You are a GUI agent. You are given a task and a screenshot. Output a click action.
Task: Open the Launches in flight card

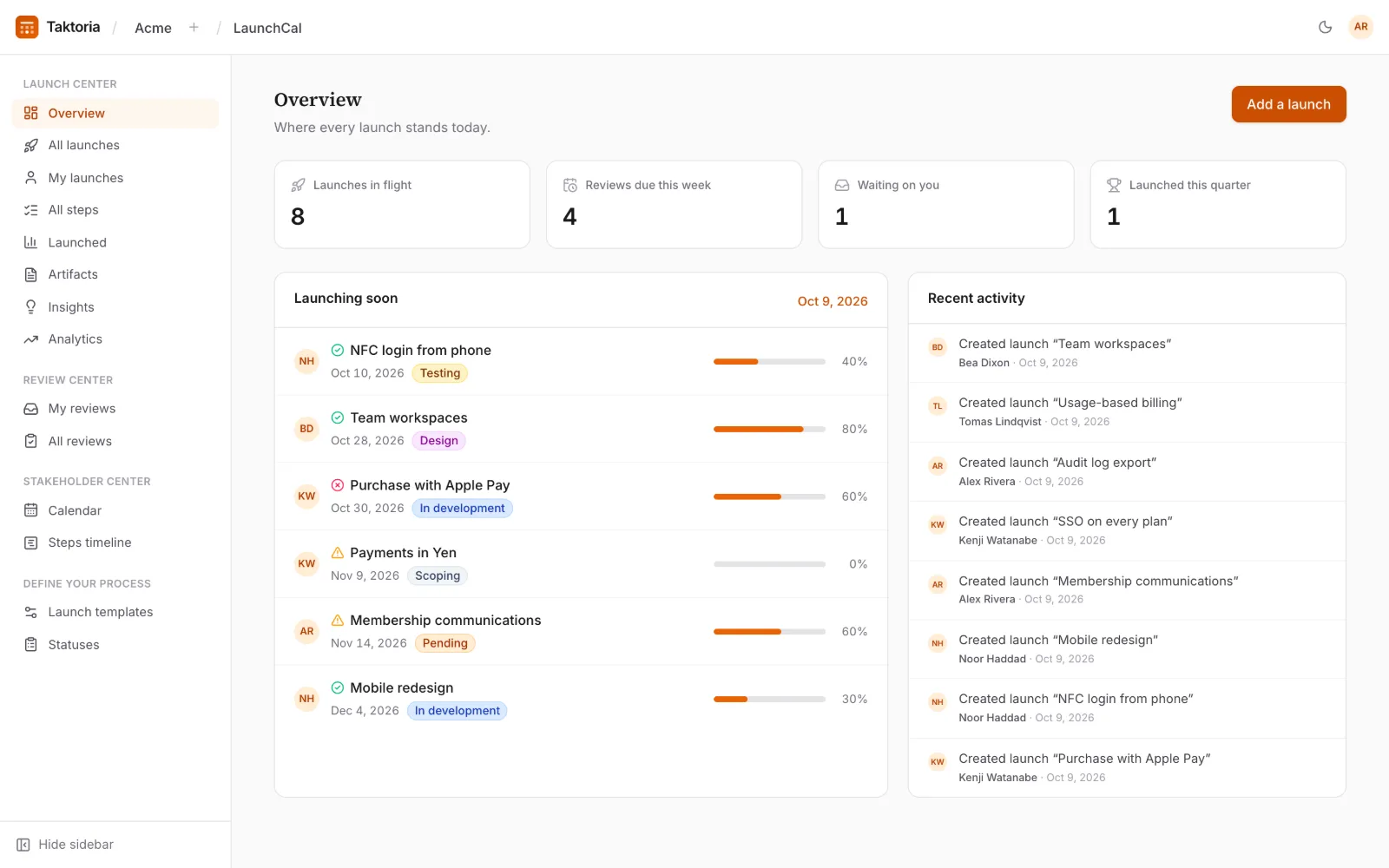click(x=402, y=205)
